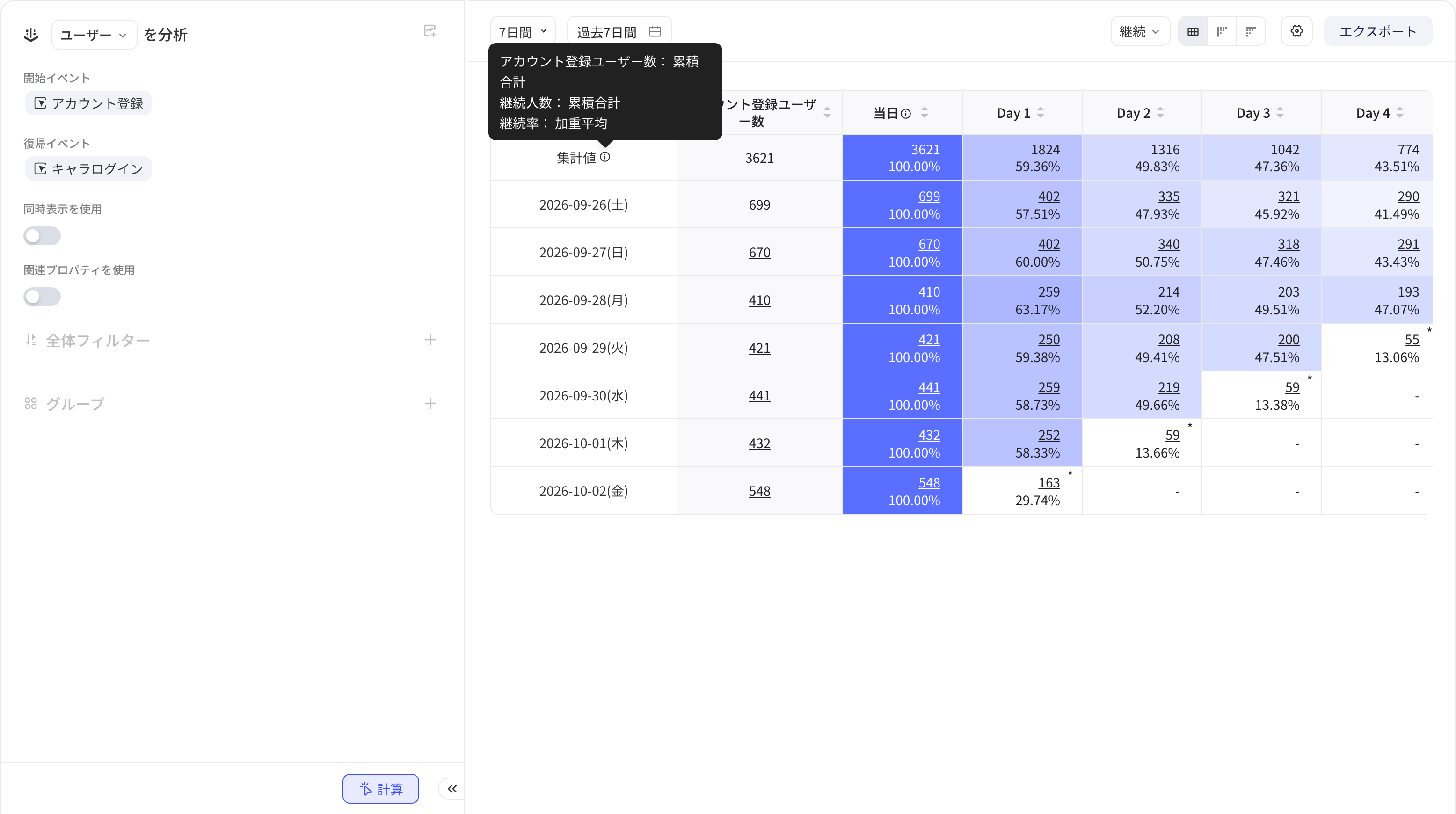Toggle the 同時表示を使用 switch
This screenshot has height=814, width=1456.
(42, 236)
